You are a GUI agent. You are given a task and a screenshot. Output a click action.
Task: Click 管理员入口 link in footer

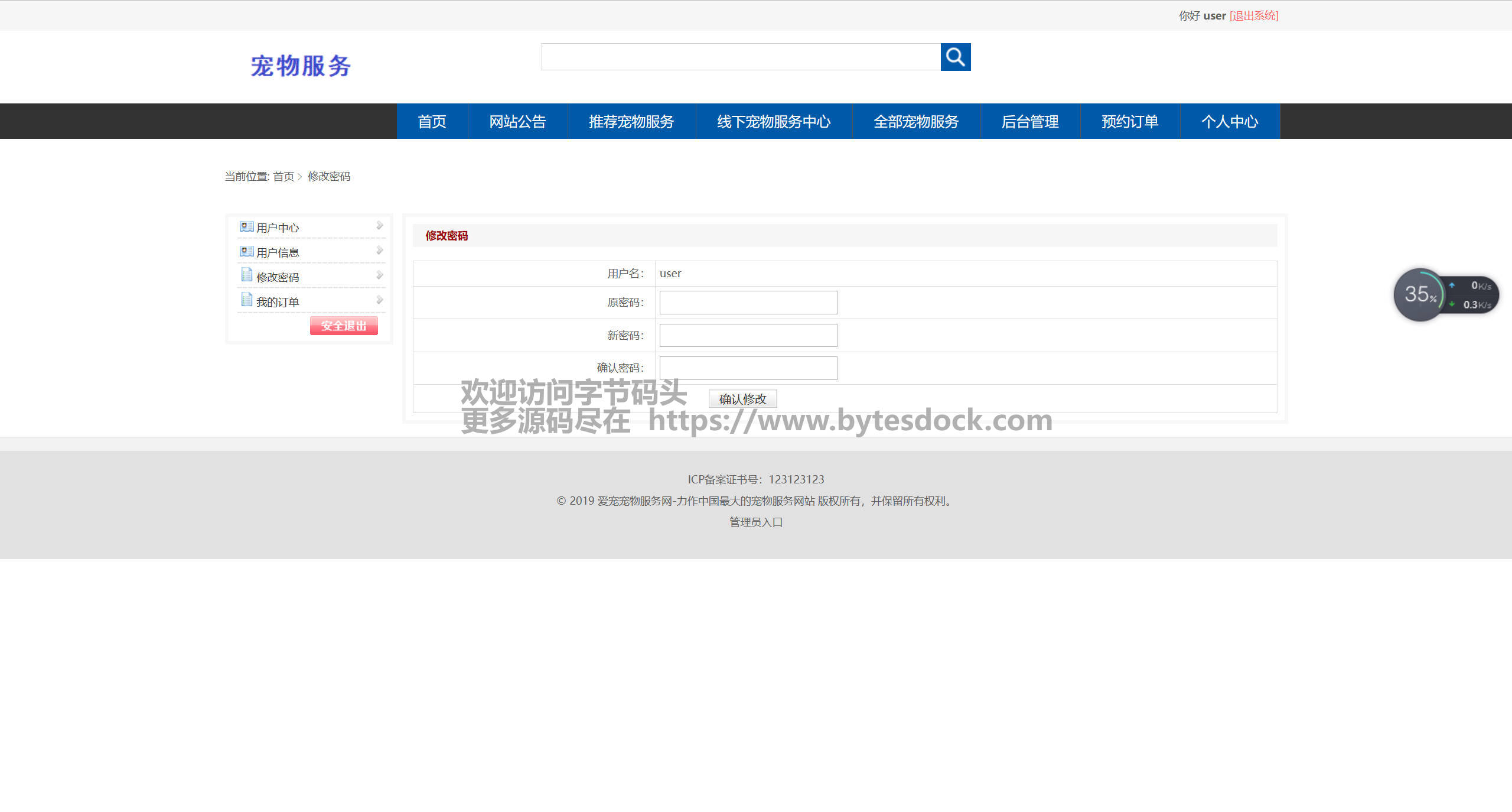coord(755,522)
